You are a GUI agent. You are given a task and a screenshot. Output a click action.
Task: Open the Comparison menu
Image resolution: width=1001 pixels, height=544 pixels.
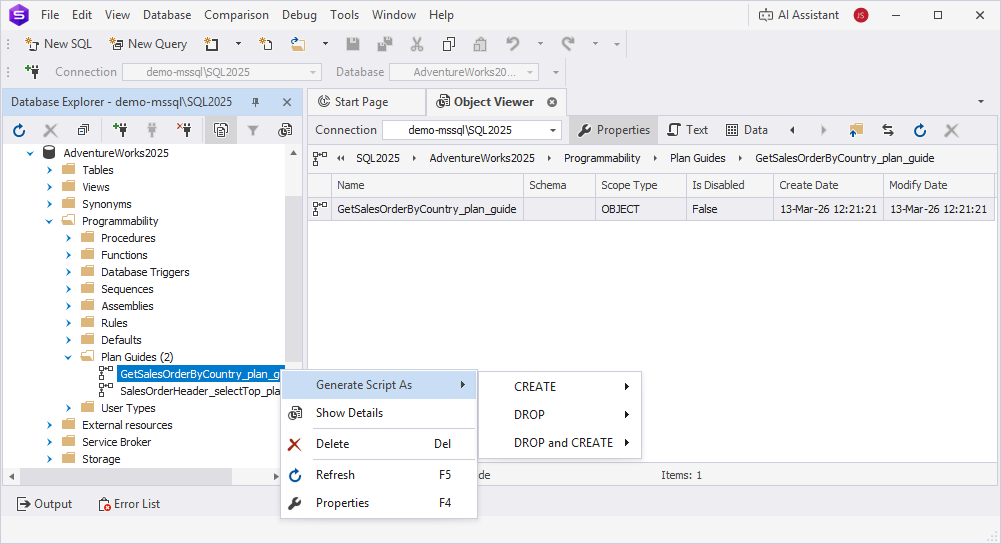236,15
